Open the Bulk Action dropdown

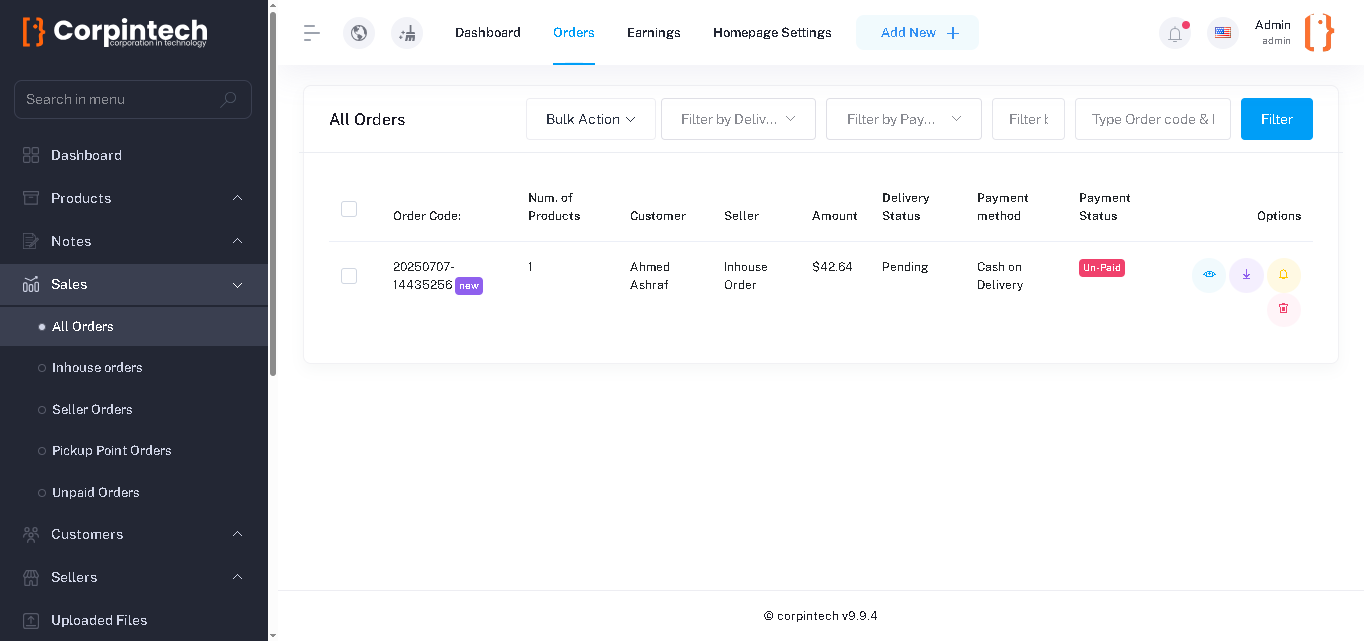(590, 118)
